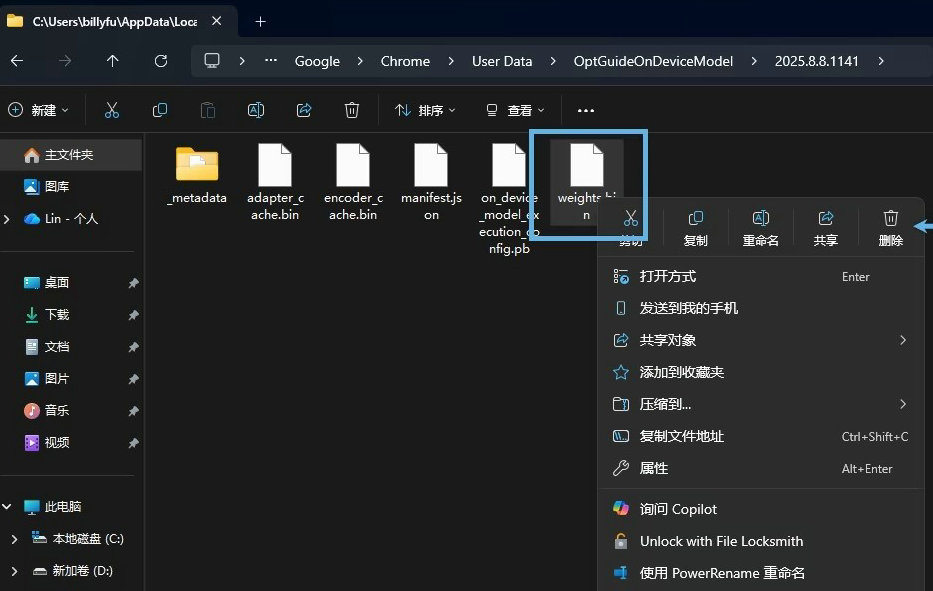Screen dimensions: 933x591
Task: Open the 查看 (View) dropdown
Action: pyautogui.click(x=515, y=110)
